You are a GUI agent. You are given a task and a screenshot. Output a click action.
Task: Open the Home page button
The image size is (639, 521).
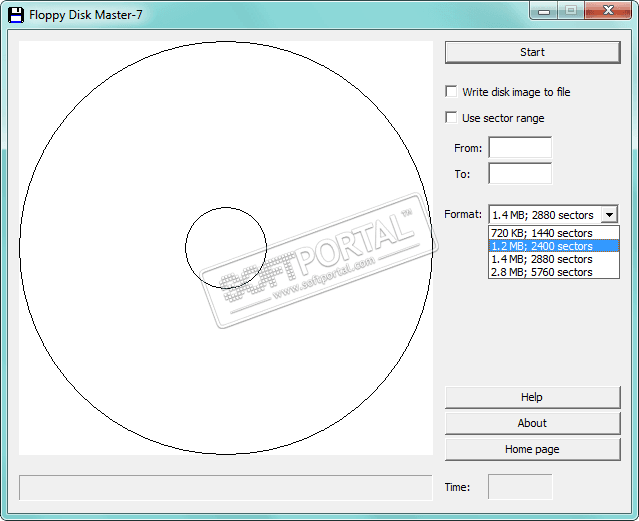coord(533,449)
